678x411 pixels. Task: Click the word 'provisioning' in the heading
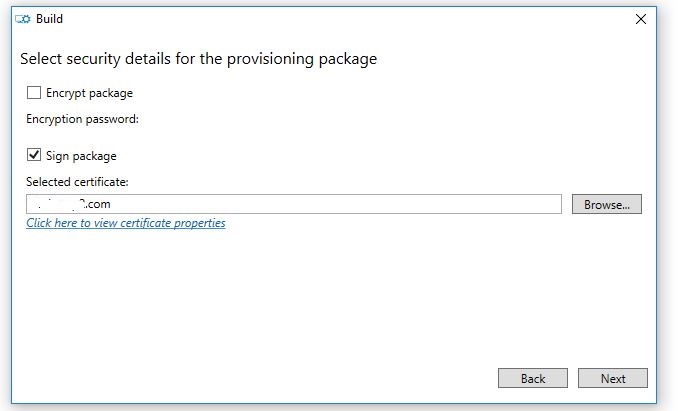click(275, 59)
